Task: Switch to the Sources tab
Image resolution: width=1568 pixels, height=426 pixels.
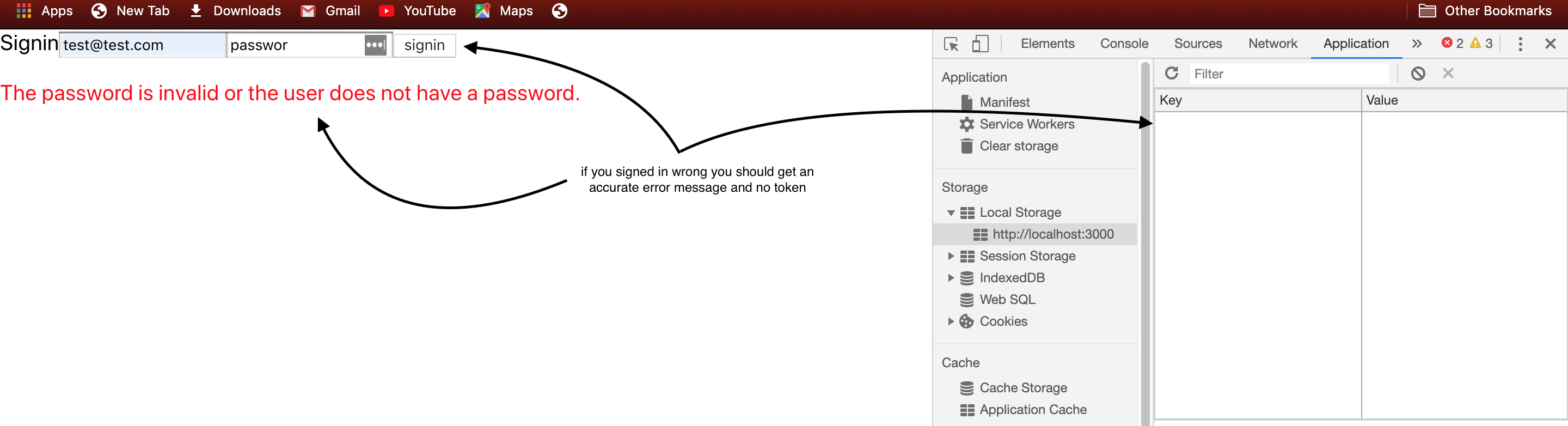Action: (1197, 43)
